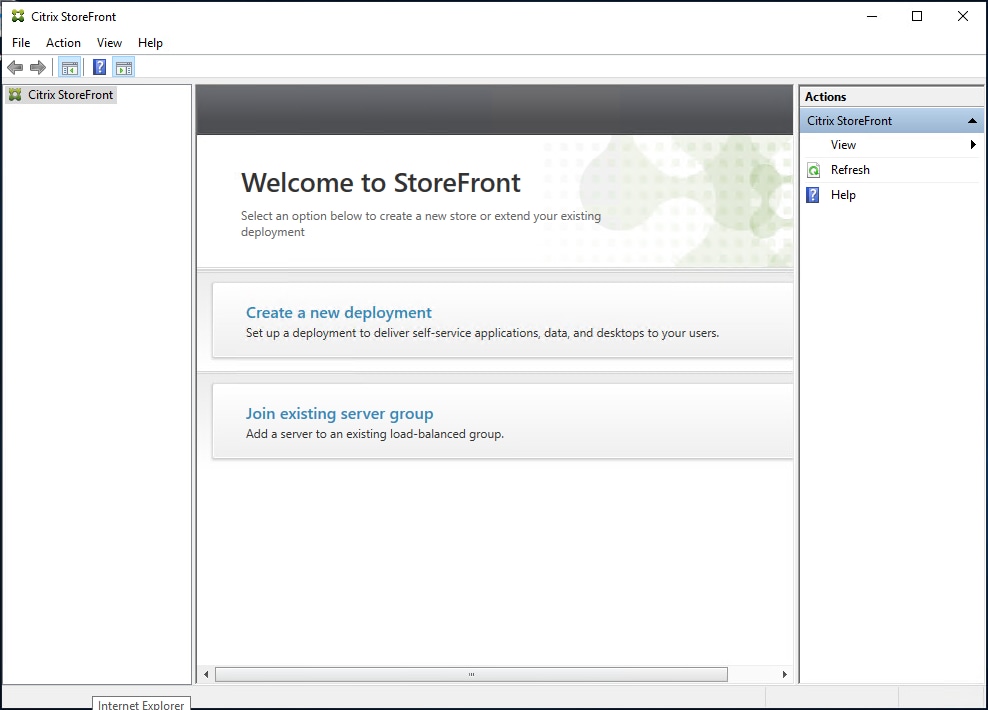
Task: Open the File menu
Action: tap(20, 42)
